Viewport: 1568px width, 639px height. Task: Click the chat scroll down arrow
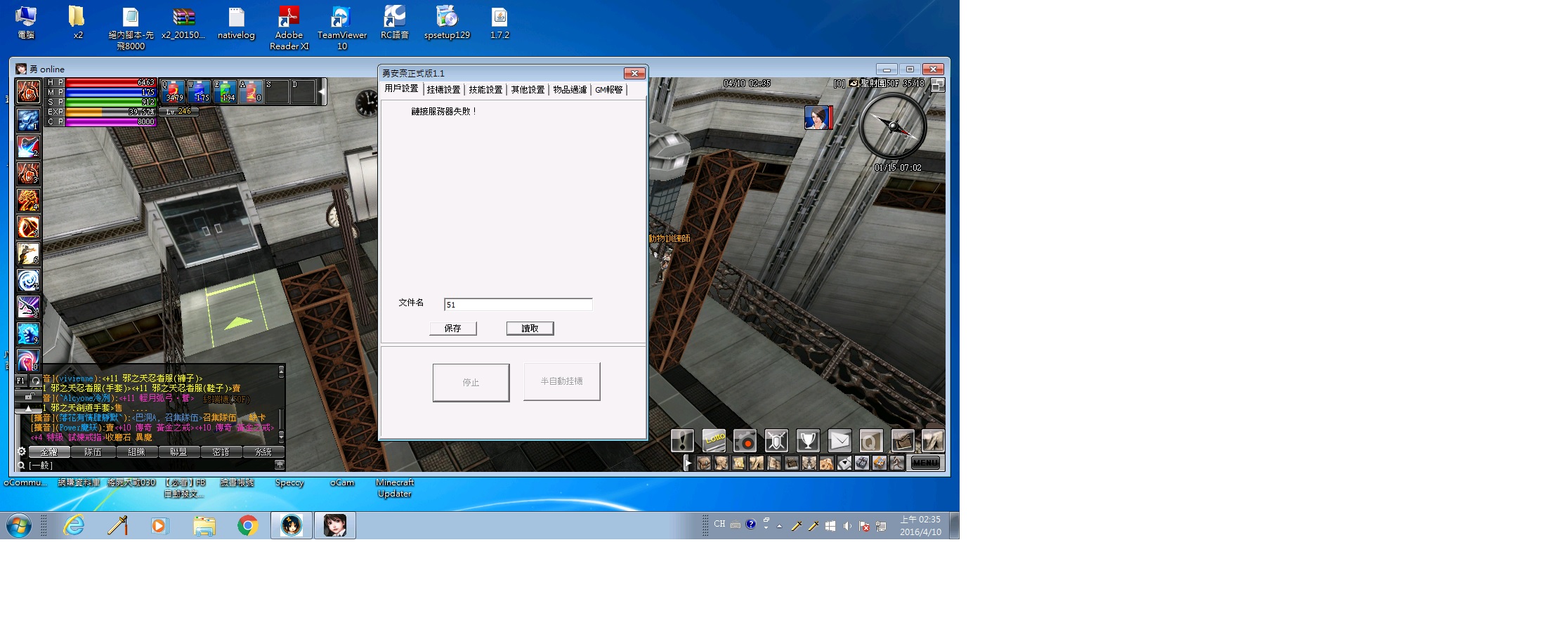281,437
